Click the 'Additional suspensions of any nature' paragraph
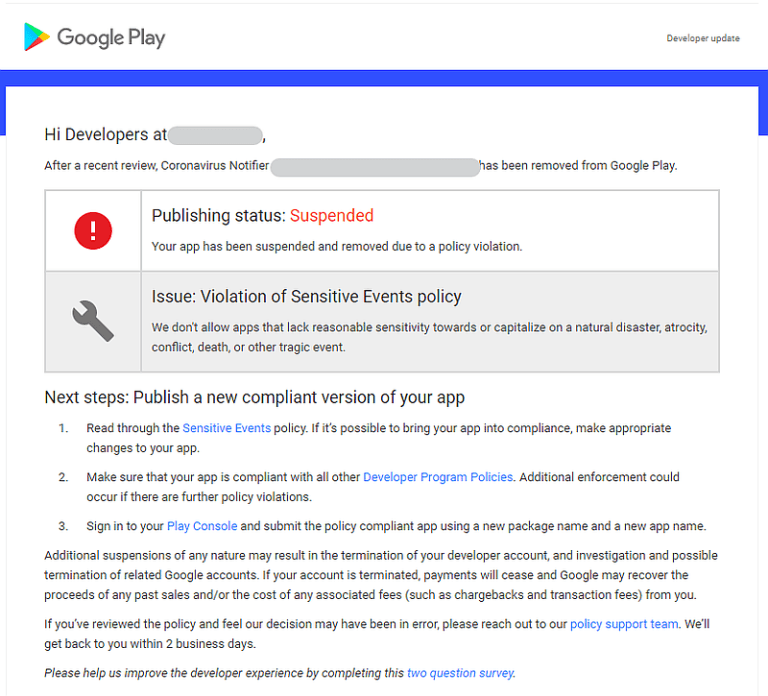The height and width of the screenshot is (696, 768). click(381, 575)
